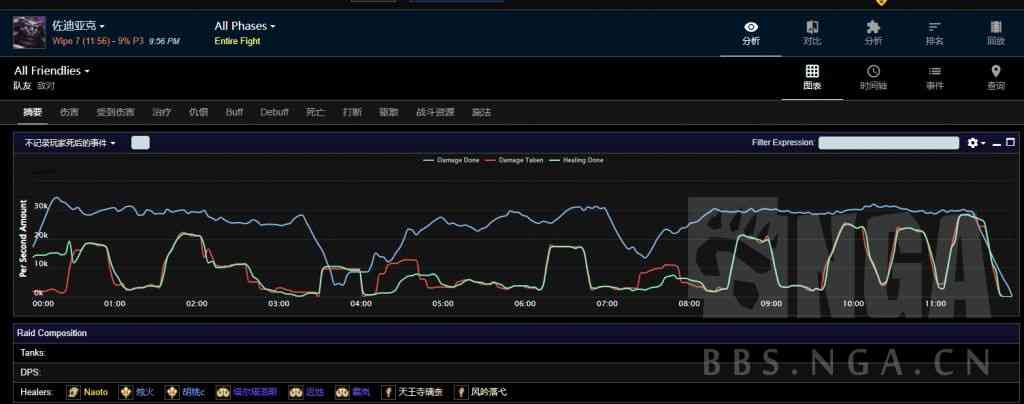
Task: Click the Entire Fight phase text
Action: 237,41
